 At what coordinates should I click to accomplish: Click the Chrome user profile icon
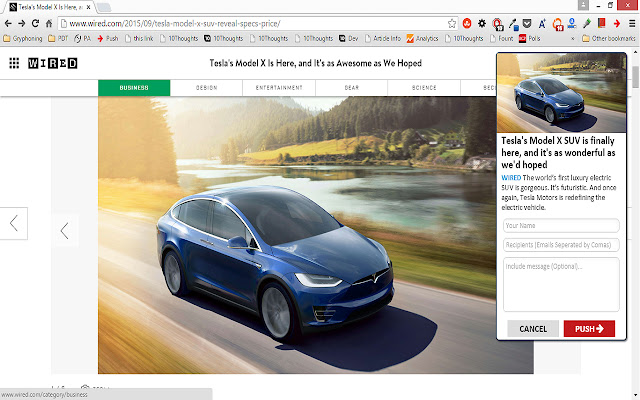(583, 5)
